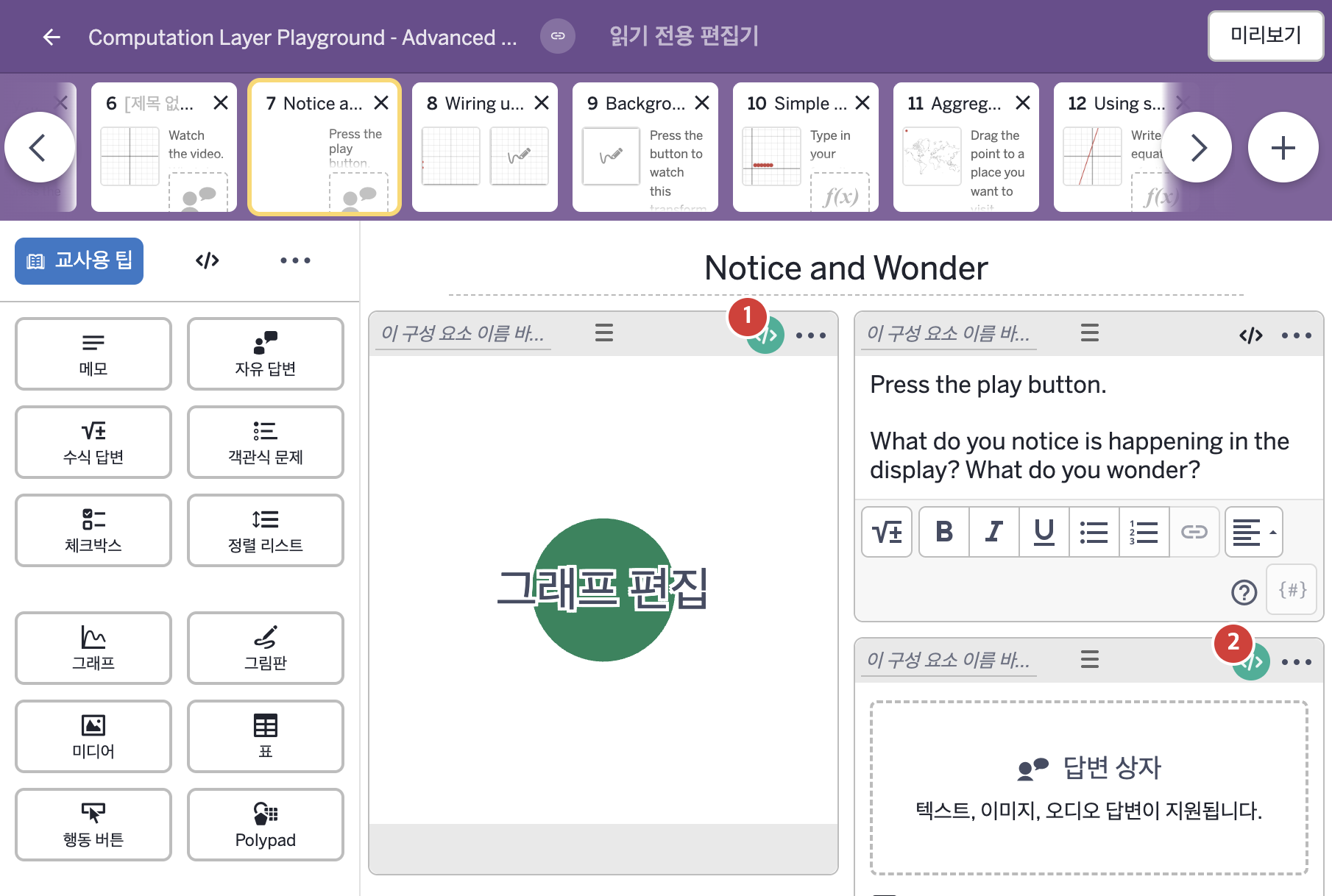Open note component three-dot menu

pyautogui.click(x=1297, y=335)
